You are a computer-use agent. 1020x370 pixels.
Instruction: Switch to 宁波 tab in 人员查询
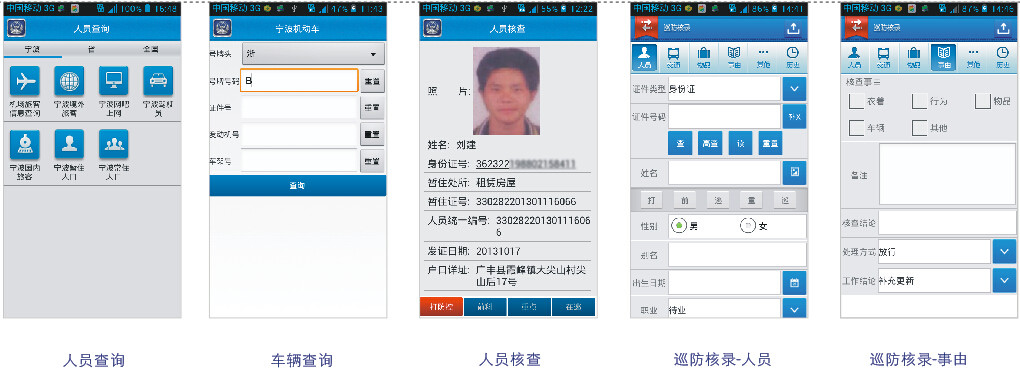[x=33, y=50]
